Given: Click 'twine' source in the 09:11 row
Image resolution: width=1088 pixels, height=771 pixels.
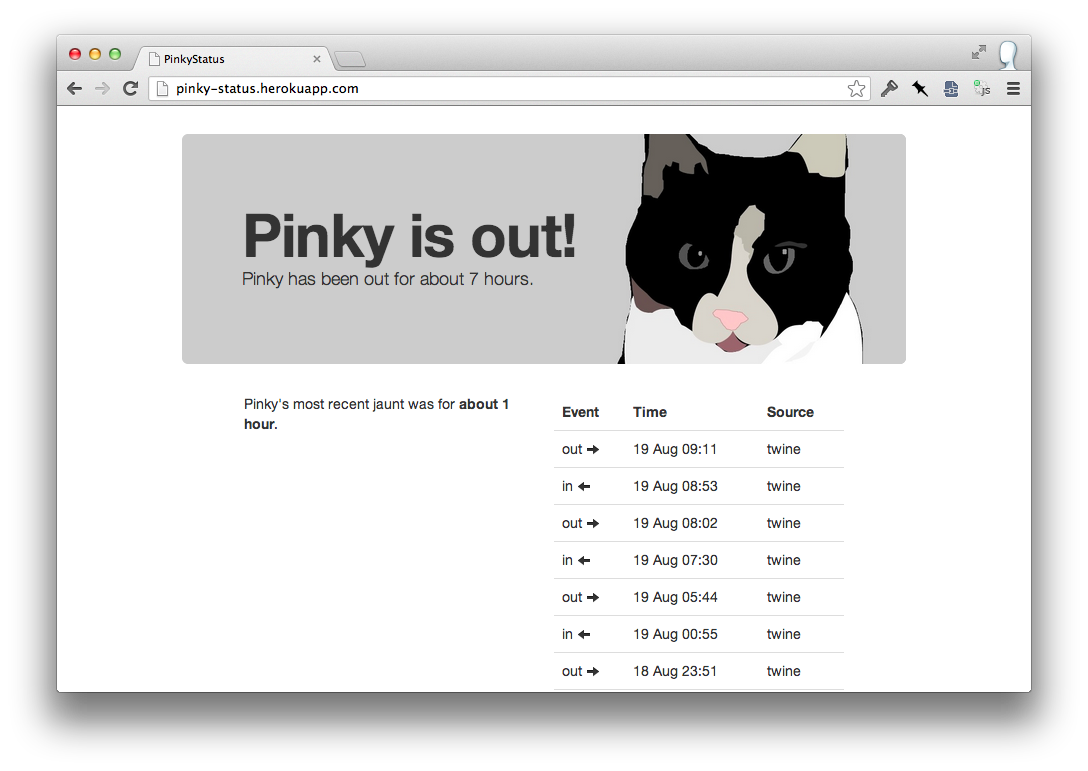Looking at the screenshot, I should point(783,449).
